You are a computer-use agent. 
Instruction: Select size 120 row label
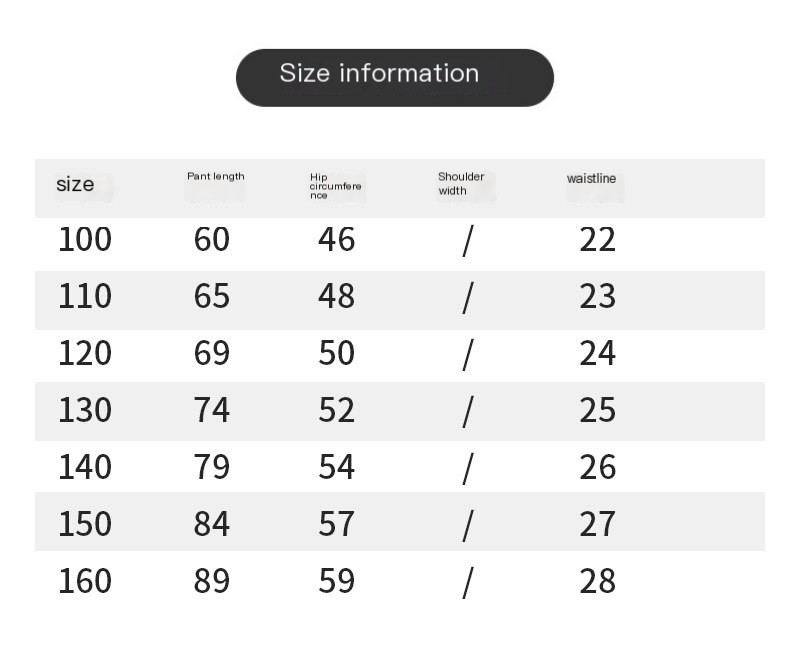pyautogui.click(x=85, y=353)
